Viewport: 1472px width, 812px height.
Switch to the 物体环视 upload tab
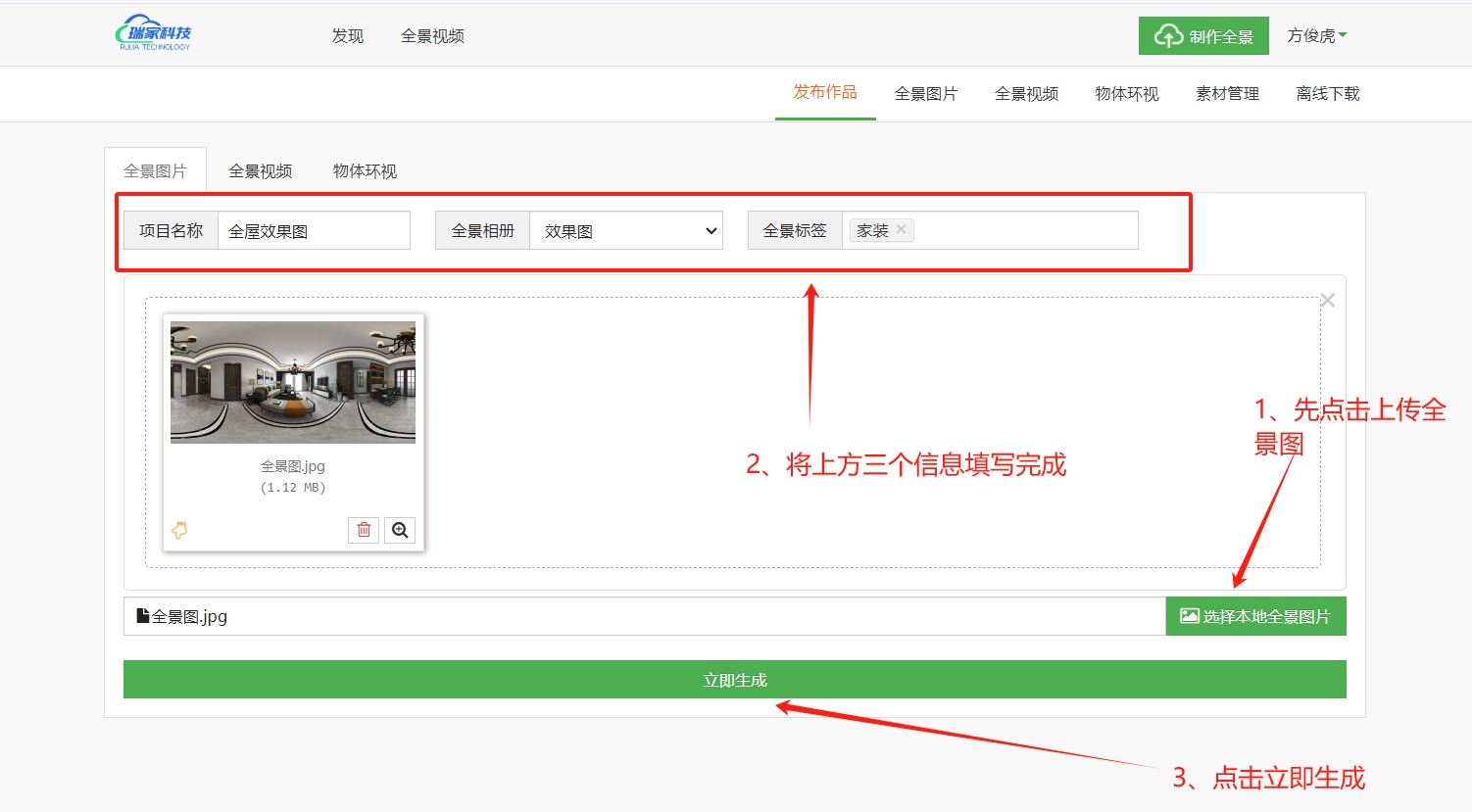(x=365, y=171)
